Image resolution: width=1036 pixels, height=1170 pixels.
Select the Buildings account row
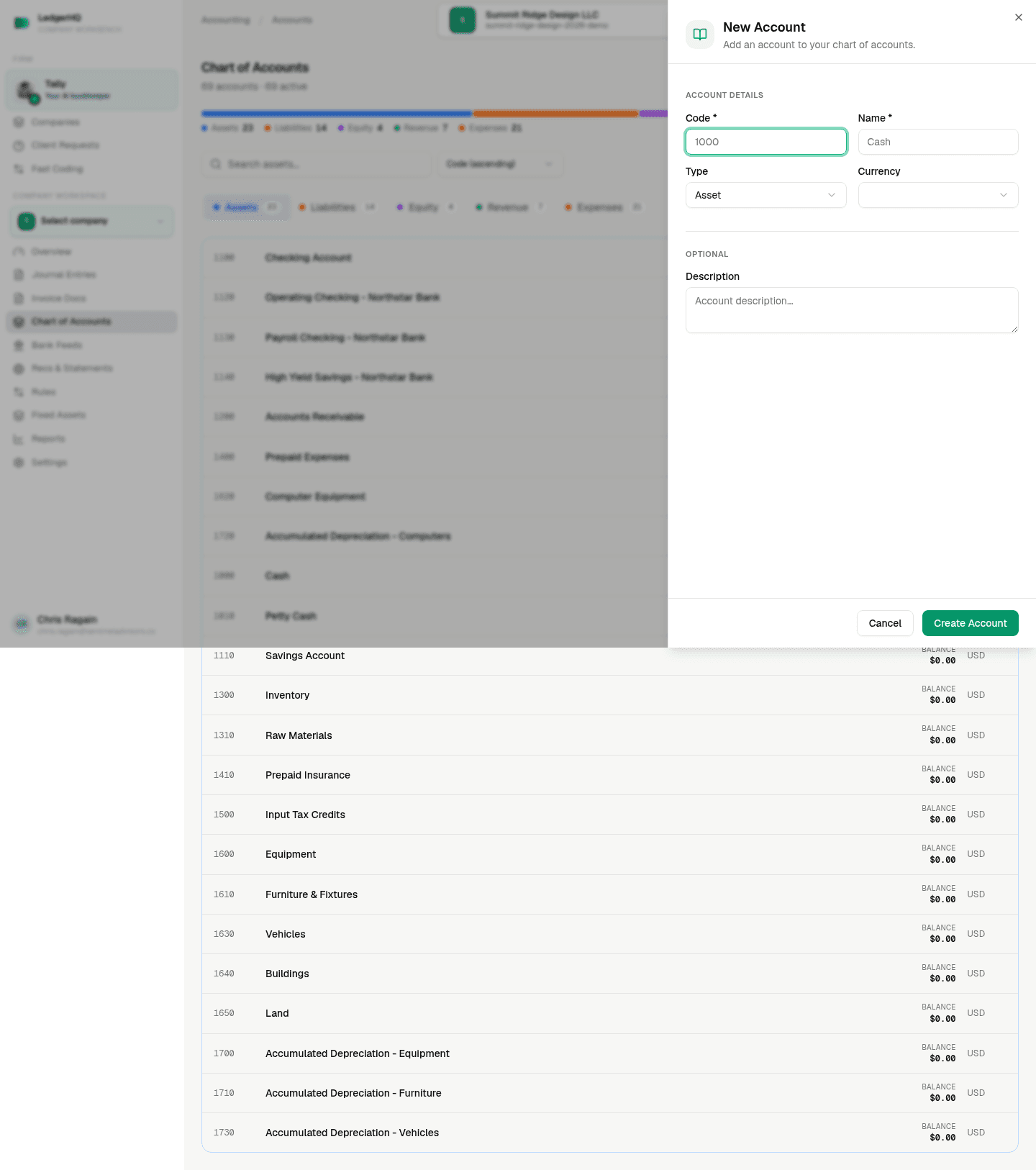pos(610,974)
